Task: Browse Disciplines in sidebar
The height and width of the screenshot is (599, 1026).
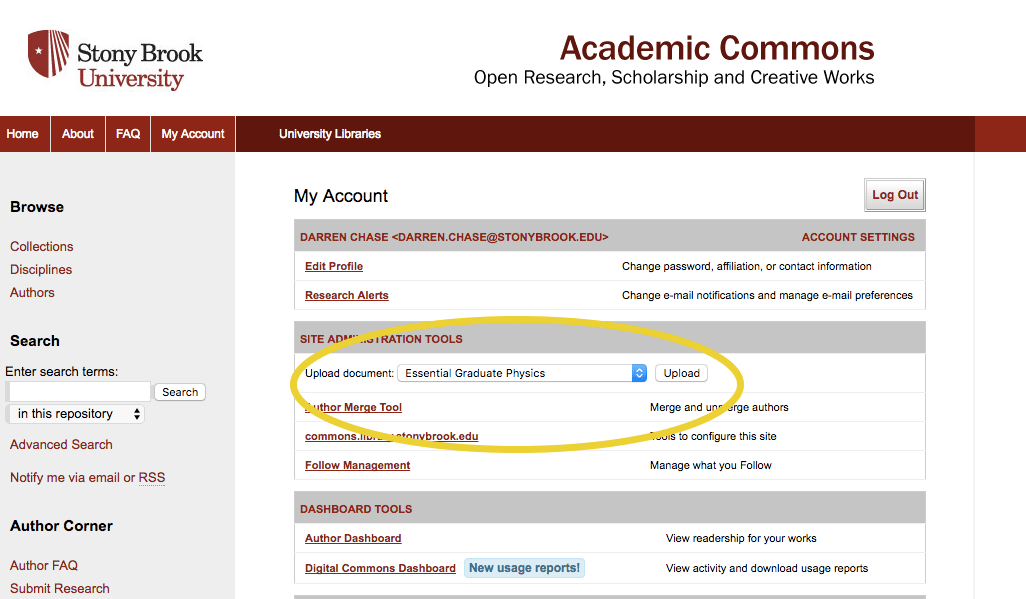Action: point(41,269)
